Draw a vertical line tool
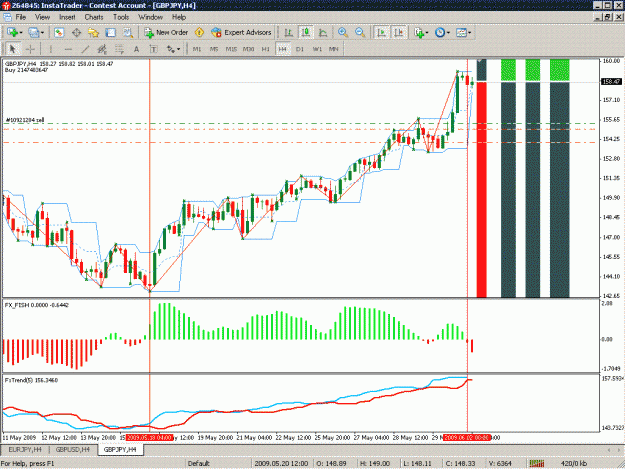The width and height of the screenshot is (625, 469). pyautogui.click(x=51, y=49)
